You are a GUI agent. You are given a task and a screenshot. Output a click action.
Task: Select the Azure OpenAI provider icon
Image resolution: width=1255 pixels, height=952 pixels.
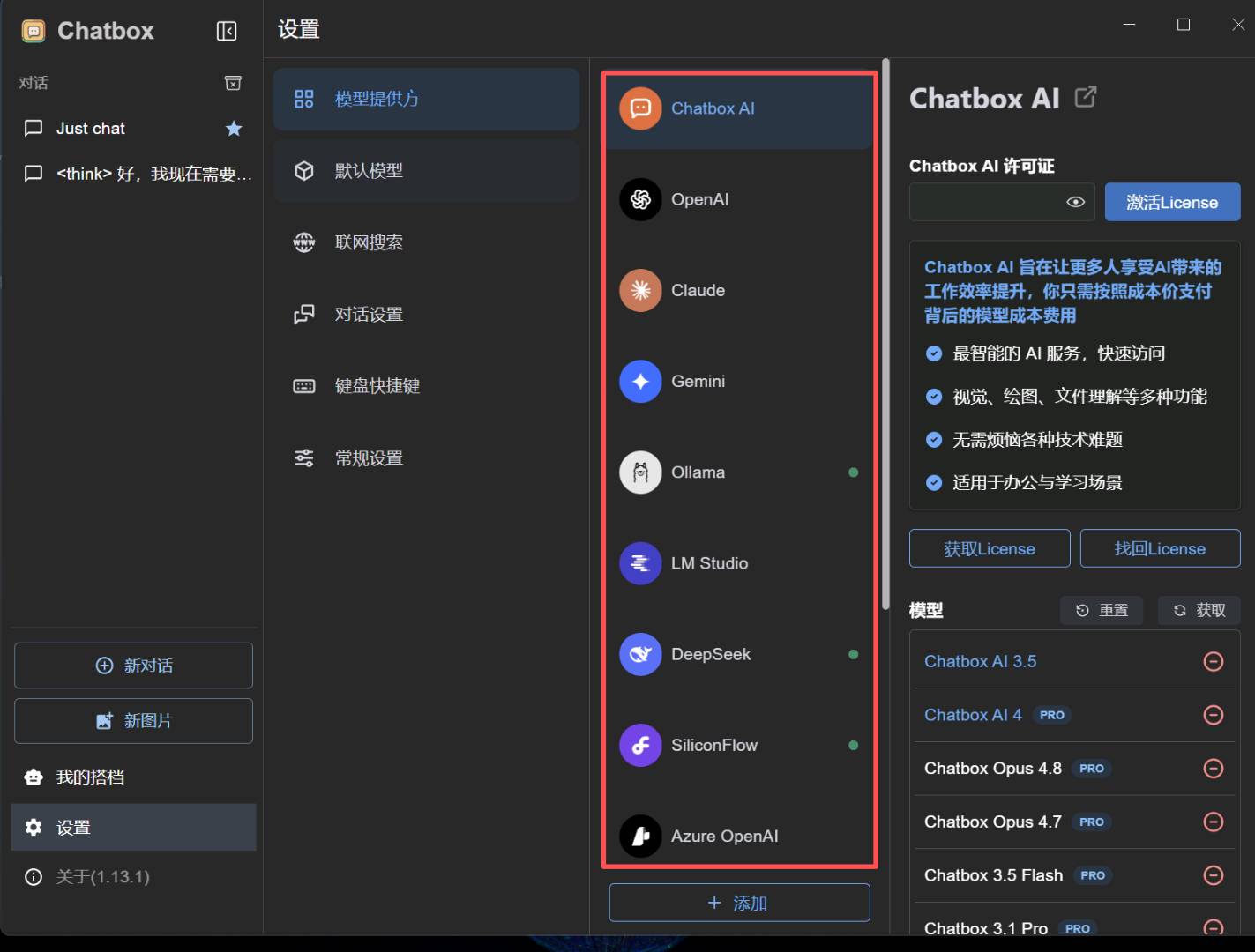(640, 836)
